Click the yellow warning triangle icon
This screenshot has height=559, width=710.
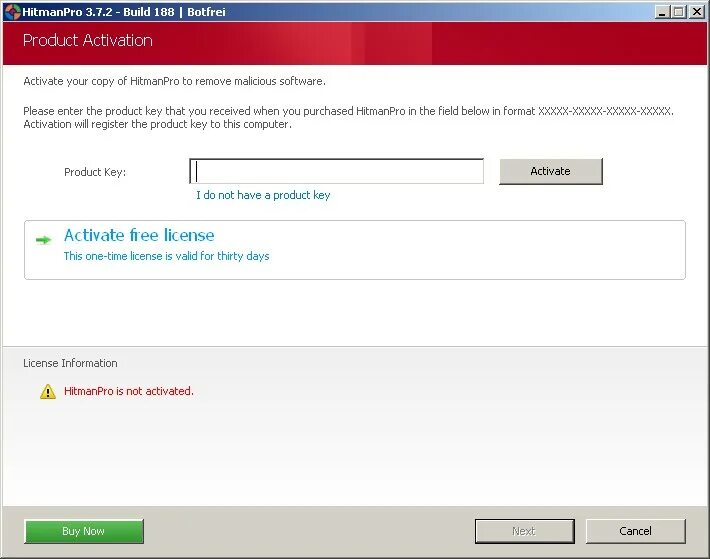(48, 392)
